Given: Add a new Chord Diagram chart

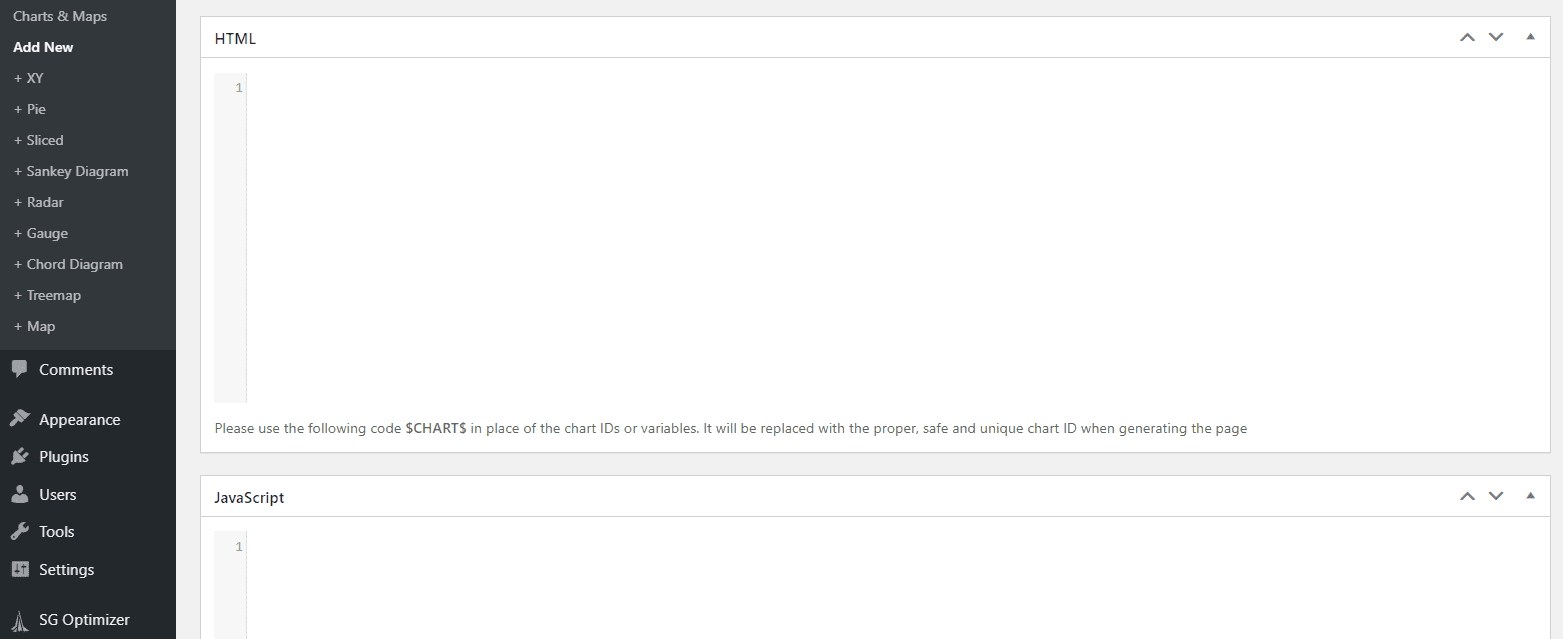Looking at the screenshot, I should coord(68,264).
